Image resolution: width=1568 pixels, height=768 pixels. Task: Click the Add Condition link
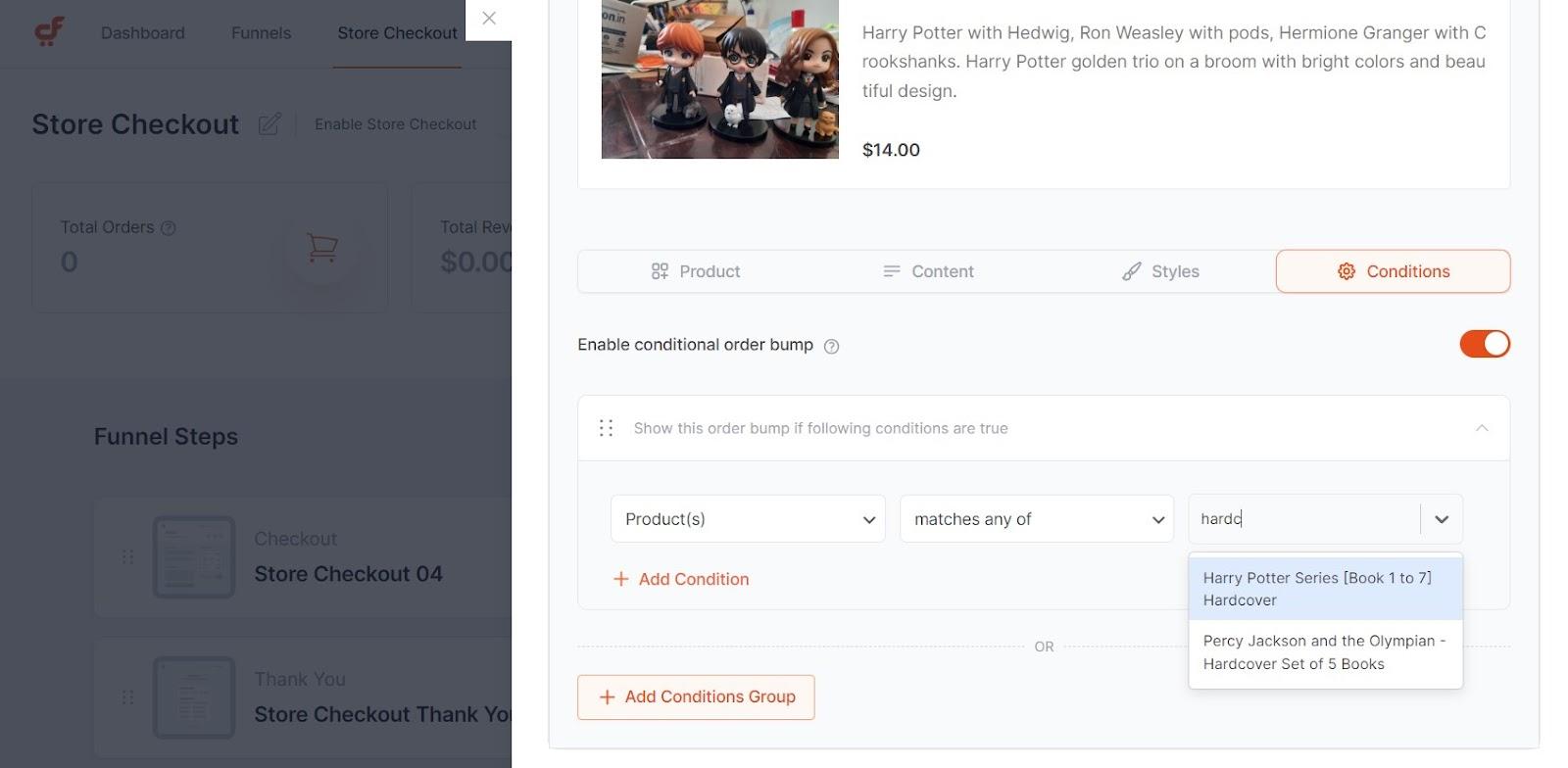click(681, 579)
